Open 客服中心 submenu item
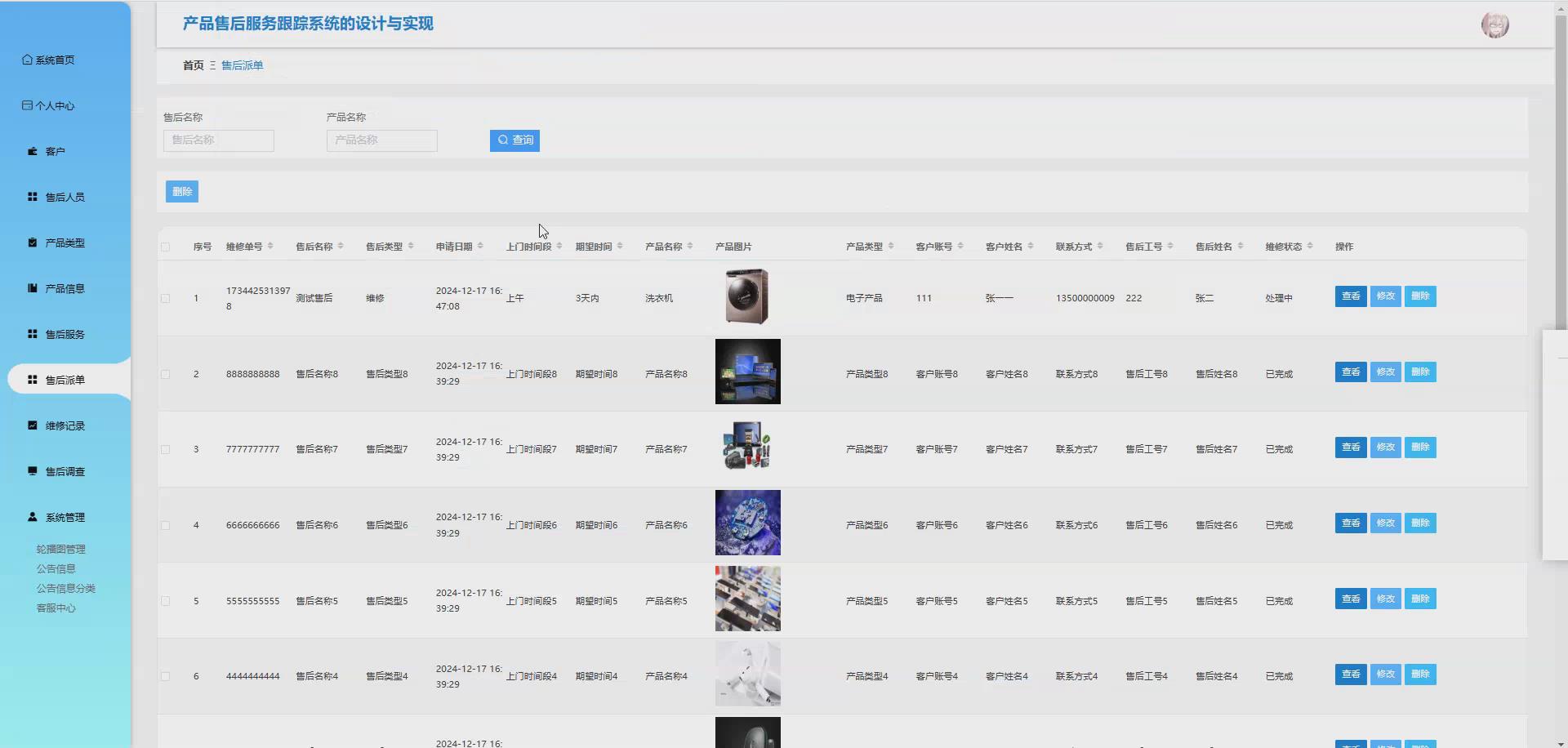 click(x=56, y=608)
